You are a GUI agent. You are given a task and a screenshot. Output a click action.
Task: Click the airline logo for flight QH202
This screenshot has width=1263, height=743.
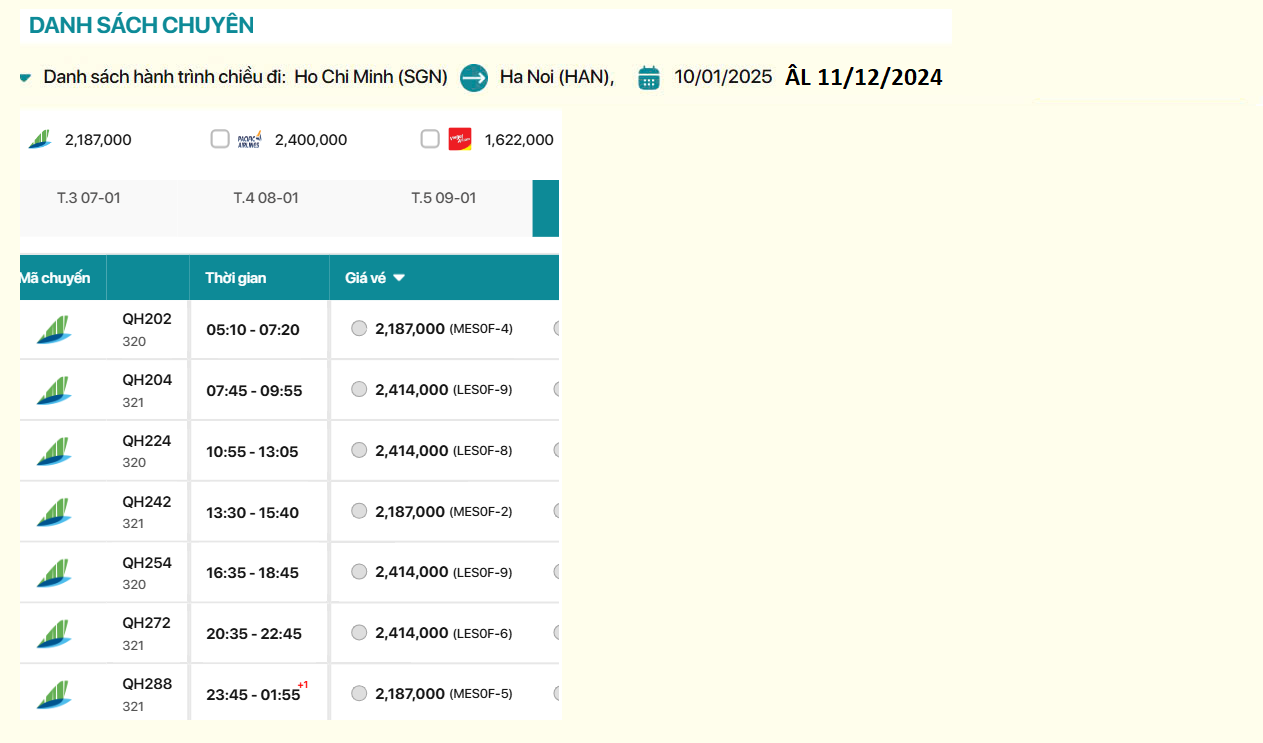coord(54,330)
